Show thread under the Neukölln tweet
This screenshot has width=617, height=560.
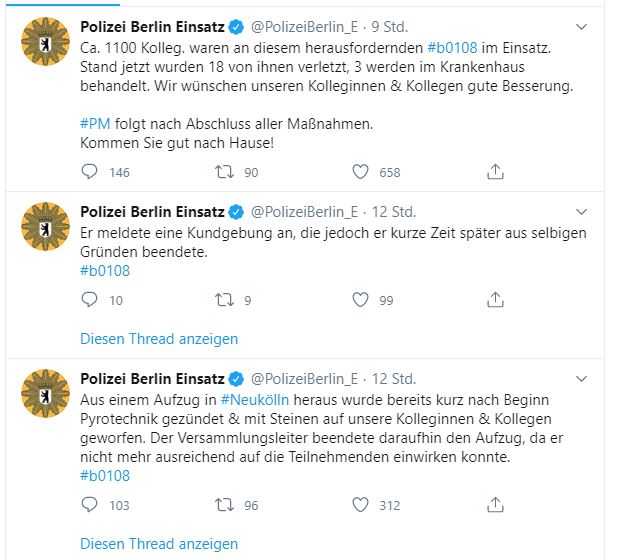159,544
